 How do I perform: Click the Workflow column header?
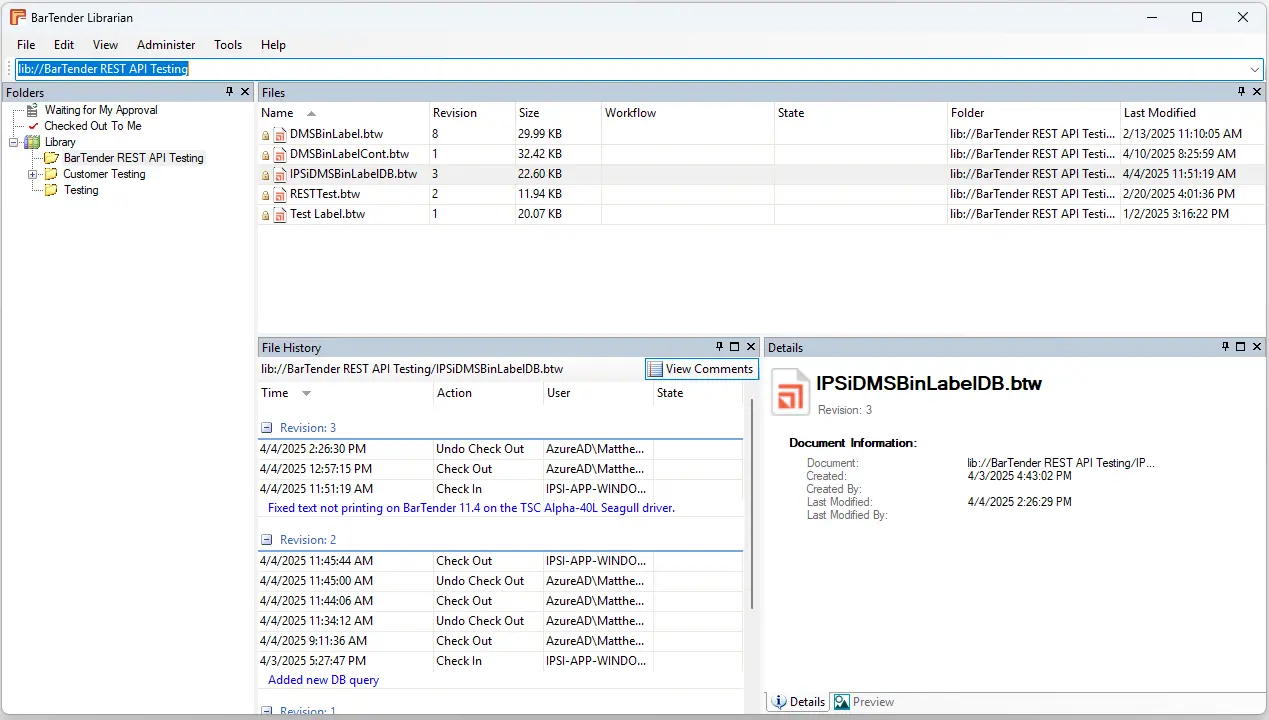coord(687,113)
